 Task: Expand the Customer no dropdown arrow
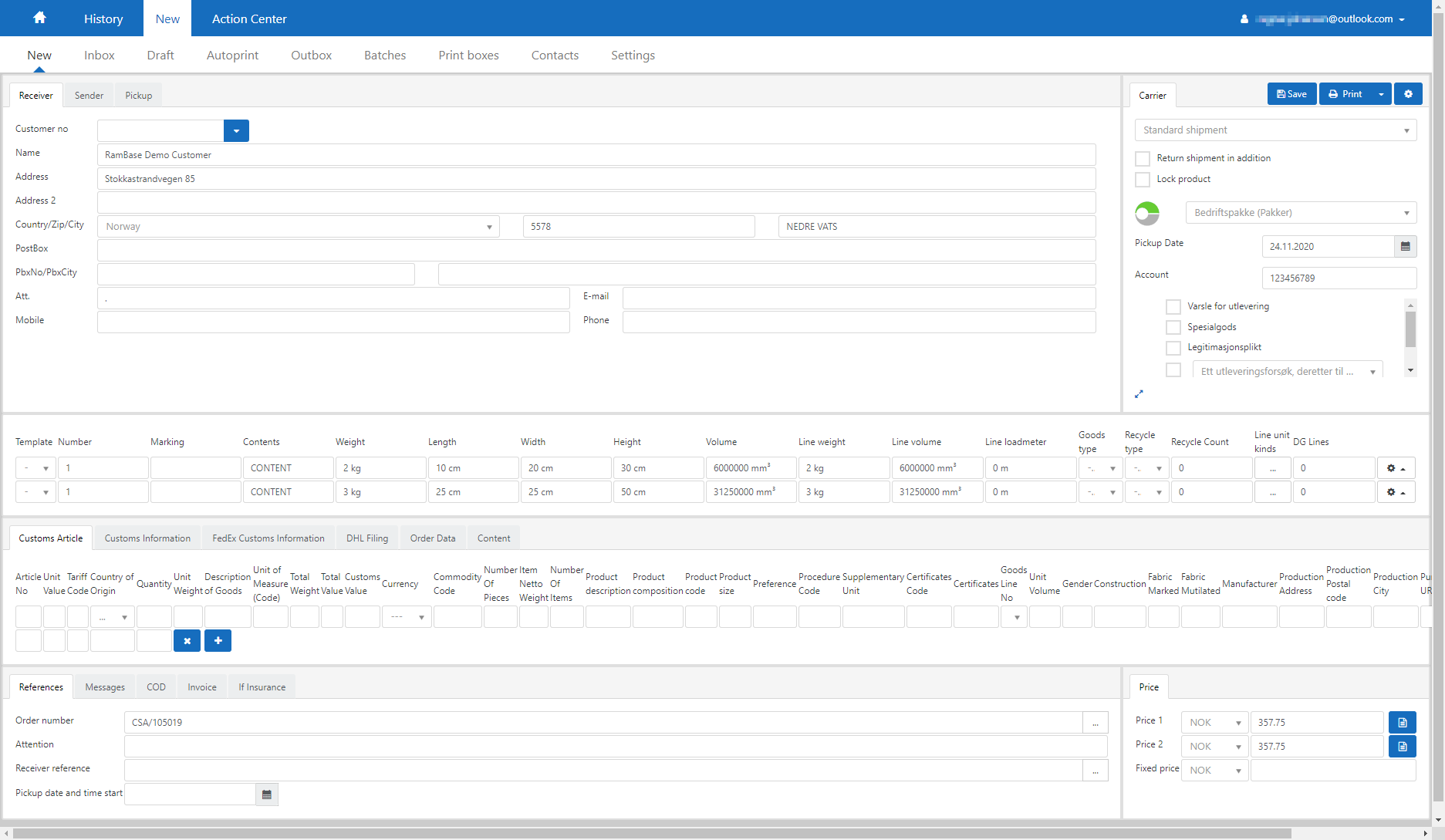pyautogui.click(x=236, y=131)
